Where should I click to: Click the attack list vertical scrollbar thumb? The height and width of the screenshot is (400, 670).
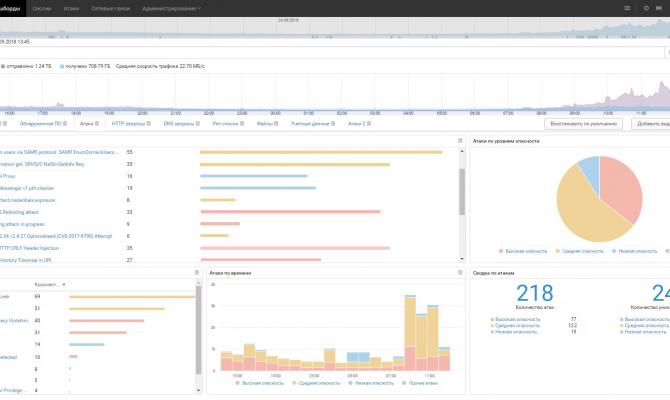pyautogui.click(x=462, y=191)
